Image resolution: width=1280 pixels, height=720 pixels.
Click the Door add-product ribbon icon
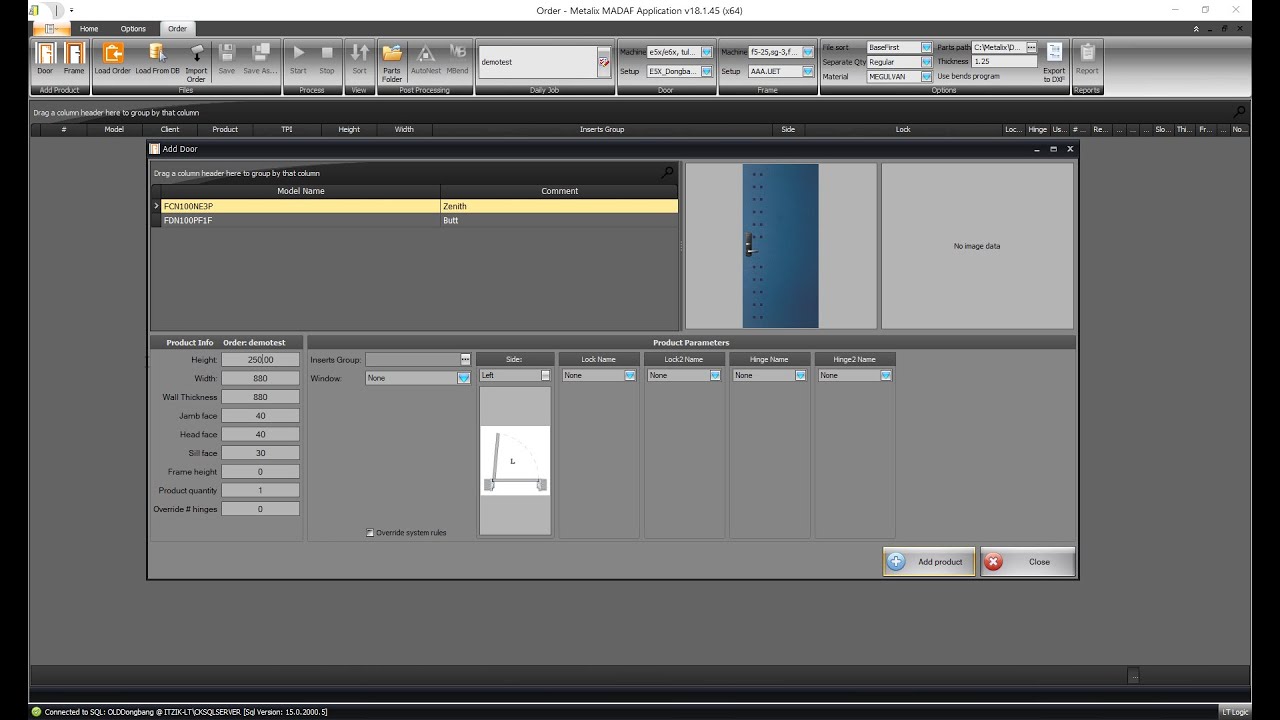(45, 54)
